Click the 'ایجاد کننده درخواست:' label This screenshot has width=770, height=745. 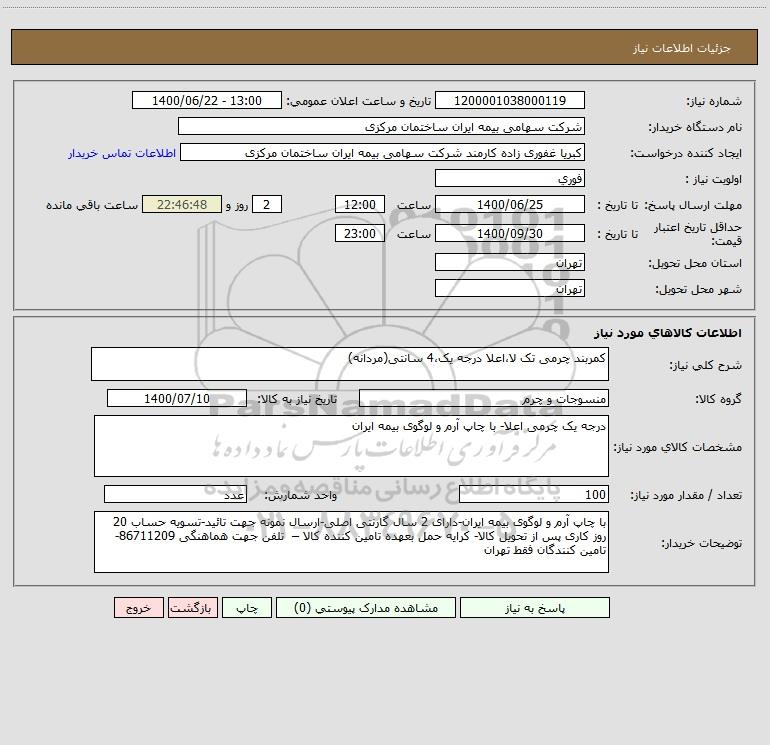[x=686, y=153]
